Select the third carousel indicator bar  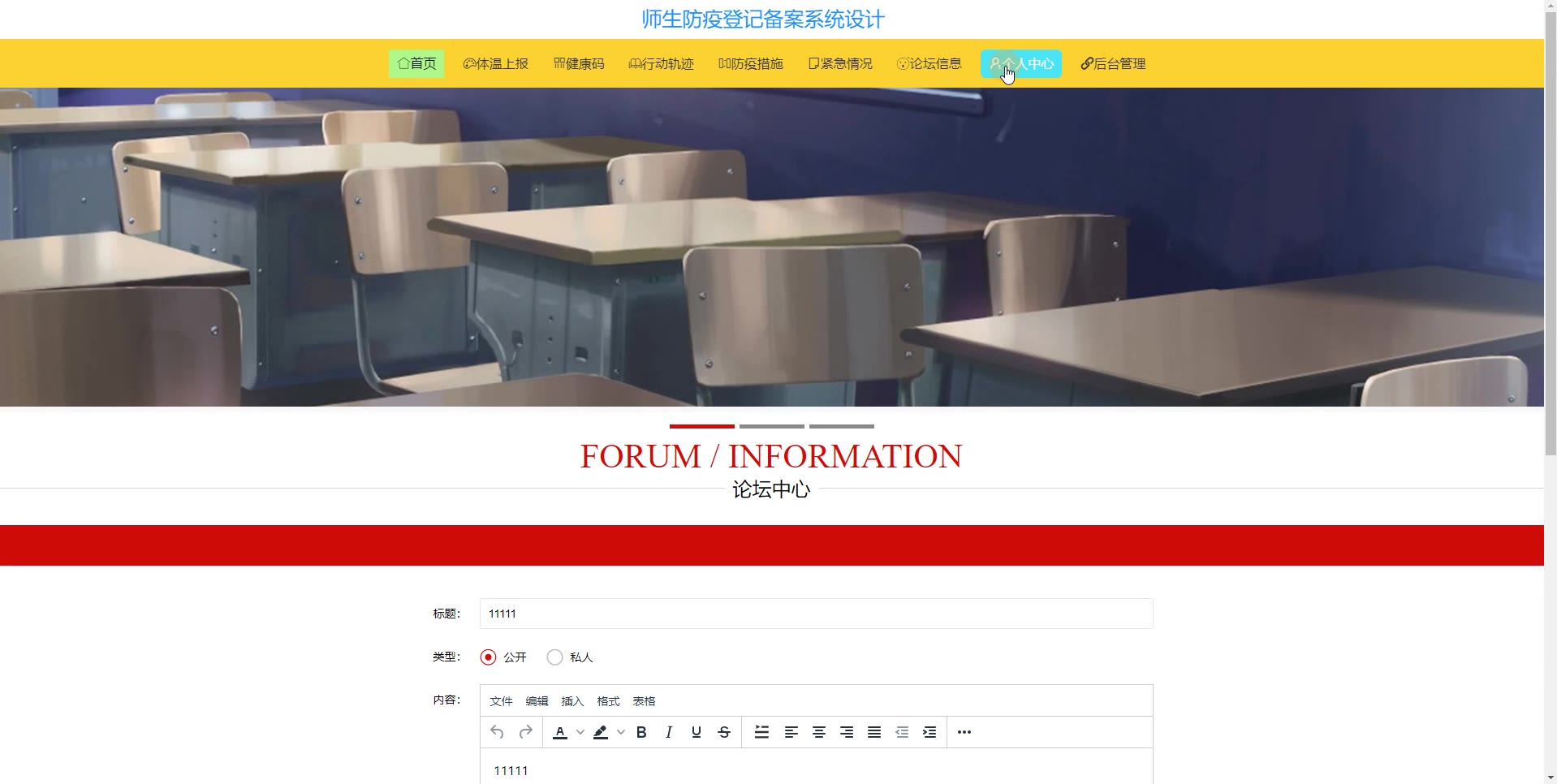click(842, 426)
